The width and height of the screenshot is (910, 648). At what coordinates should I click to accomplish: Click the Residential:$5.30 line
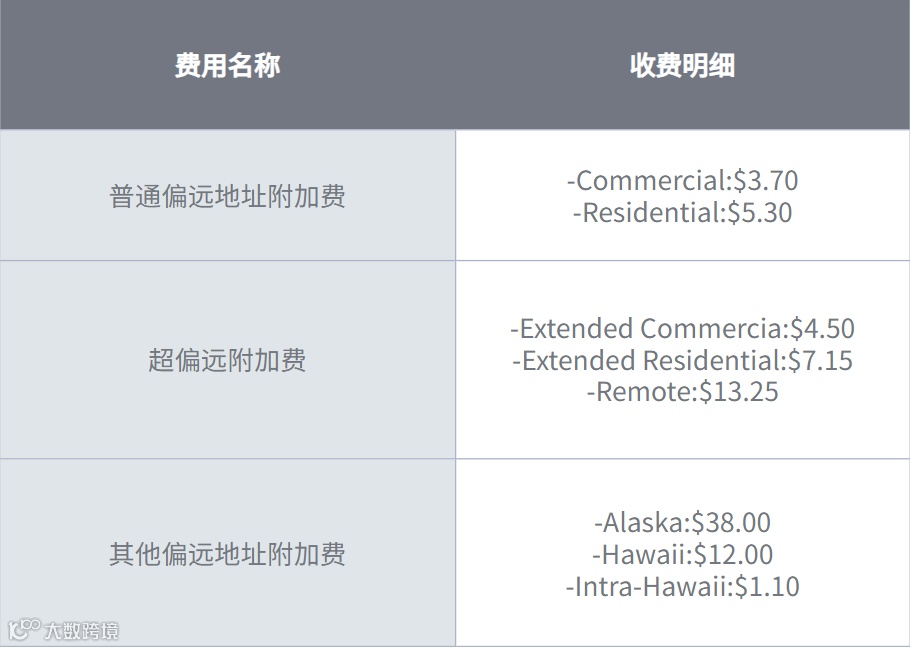click(682, 212)
